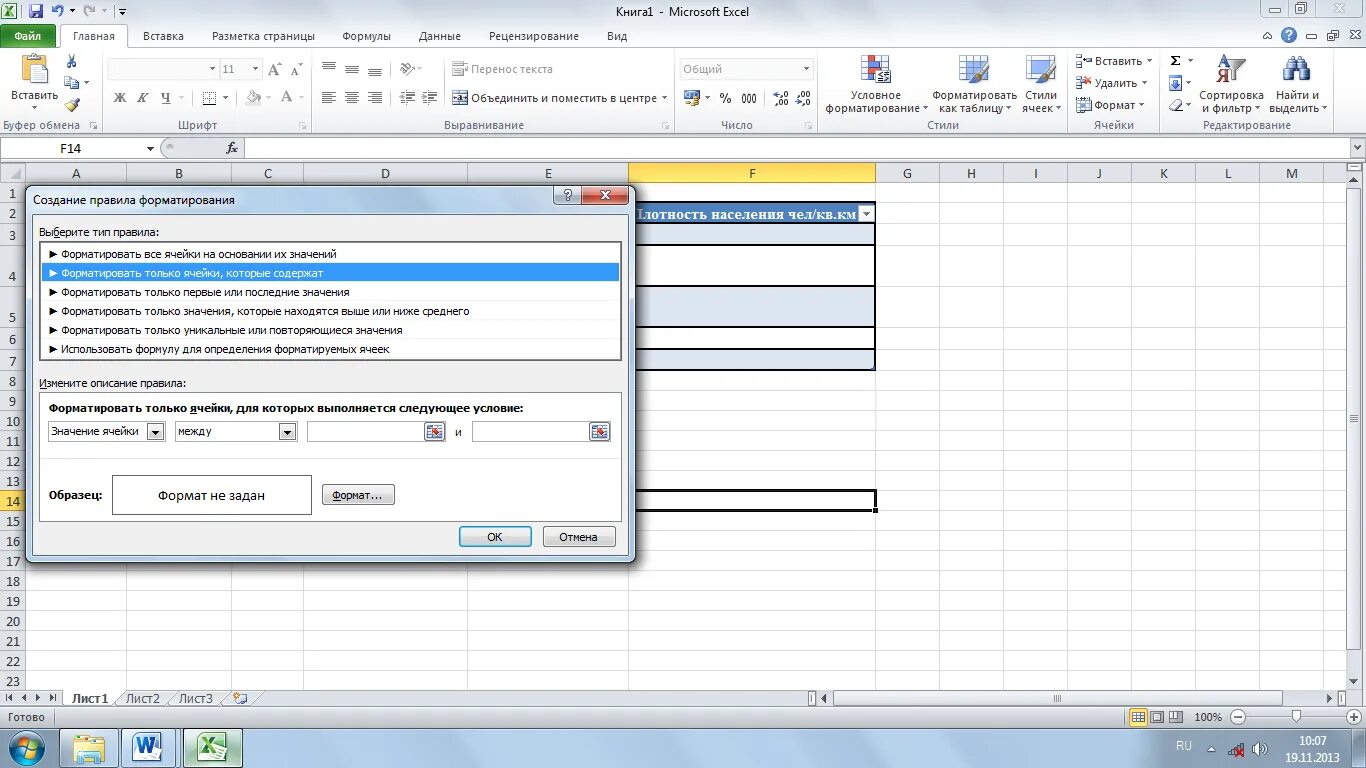
Task: Toggle underline Ч formatting
Action: tap(165, 97)
